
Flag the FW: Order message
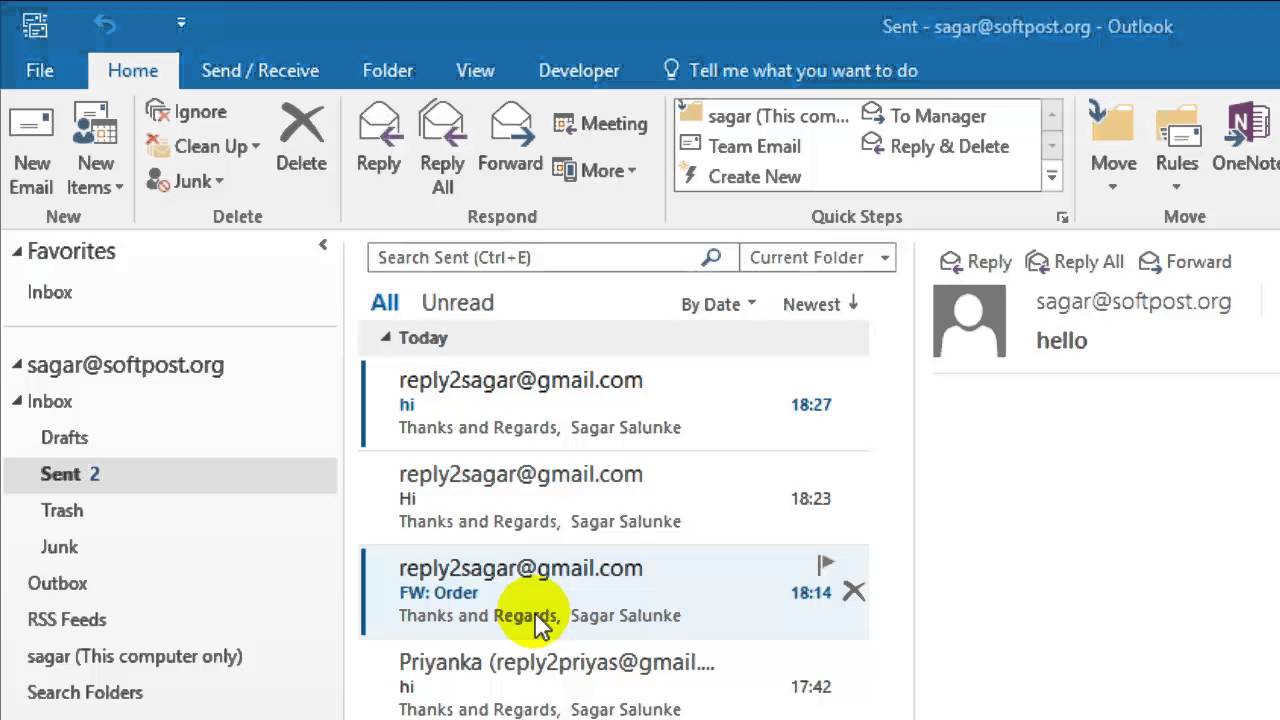pyautogui.click(x=825, y=565)
